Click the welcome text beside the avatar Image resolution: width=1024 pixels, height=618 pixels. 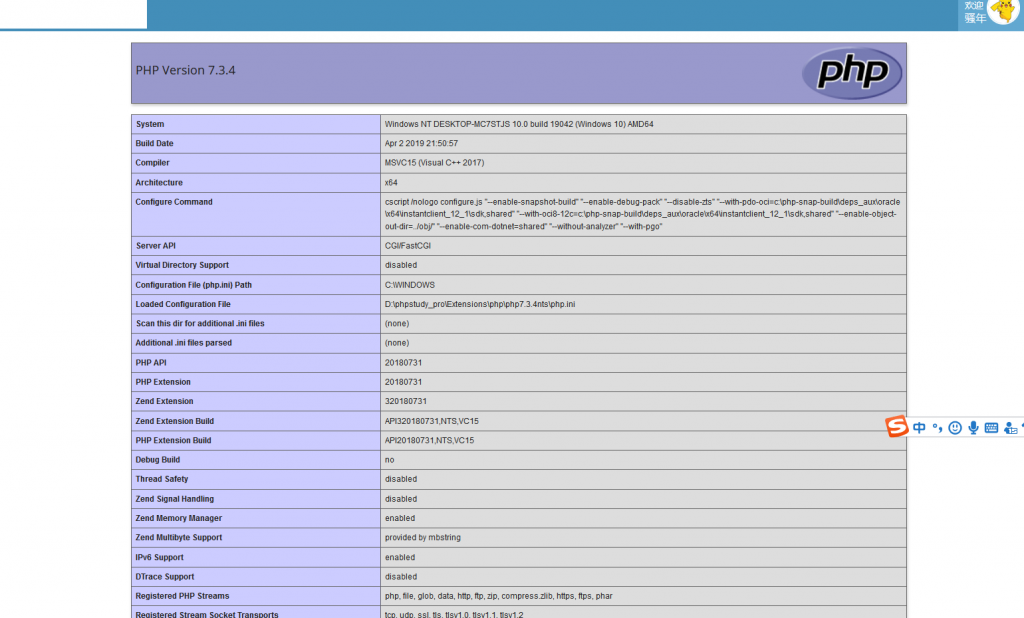[x=974, y=12]
